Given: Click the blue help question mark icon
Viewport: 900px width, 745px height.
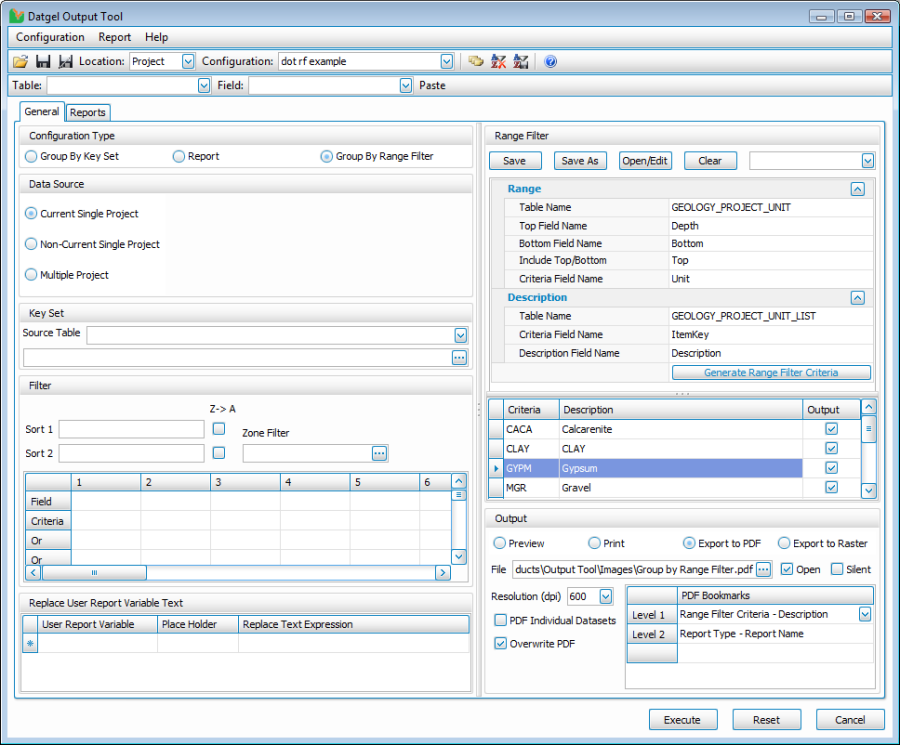Looking at the screenshot, I should pos(550,62).
